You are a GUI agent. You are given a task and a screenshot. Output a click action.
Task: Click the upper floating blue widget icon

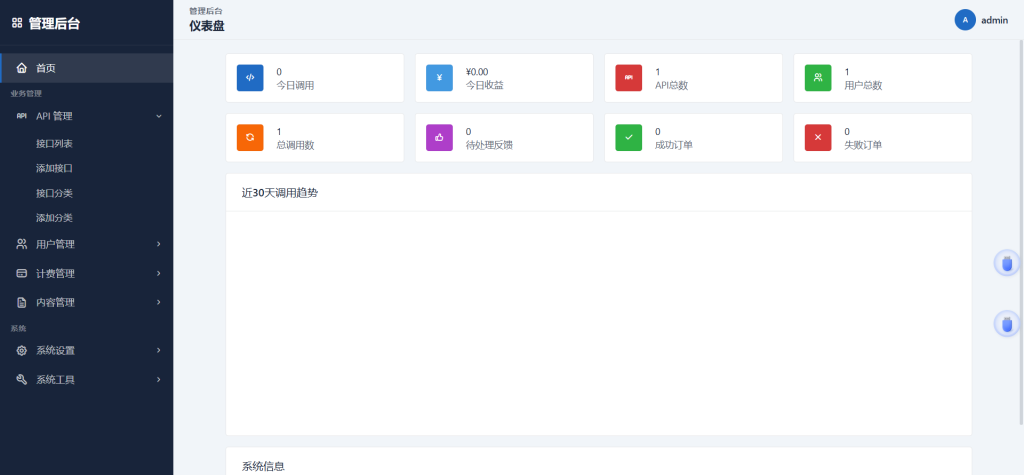(1007, 263)
